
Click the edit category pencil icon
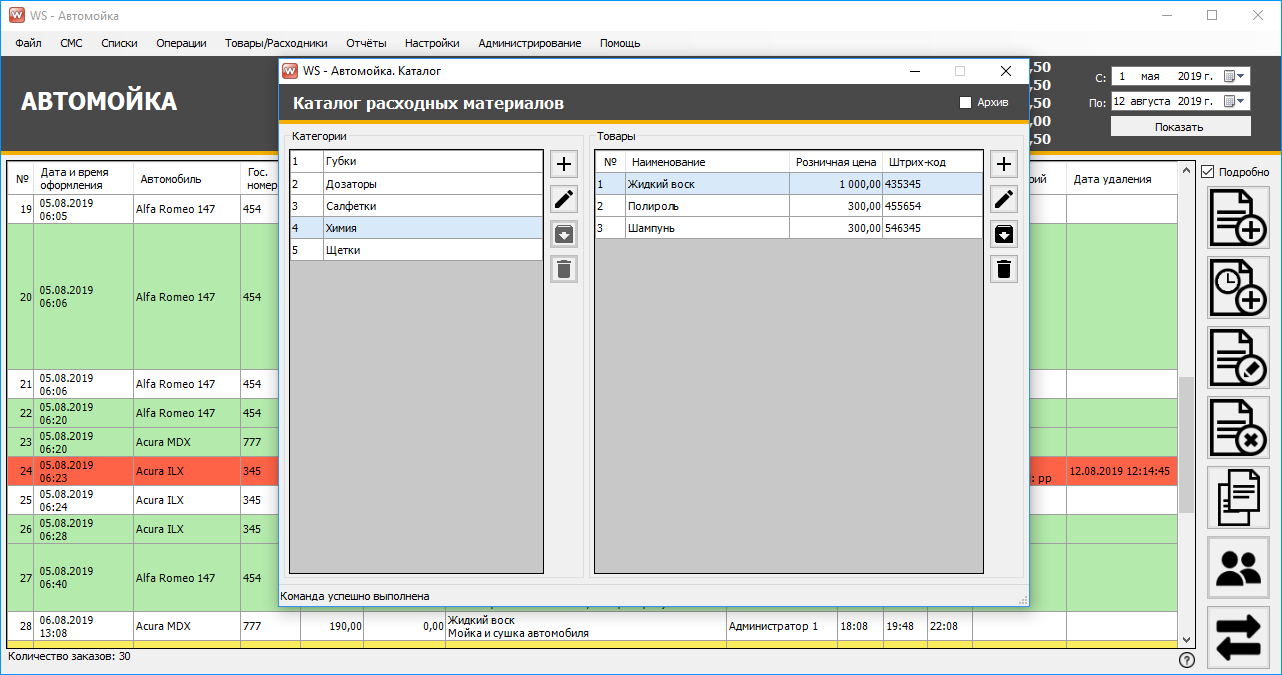point(564,199)
